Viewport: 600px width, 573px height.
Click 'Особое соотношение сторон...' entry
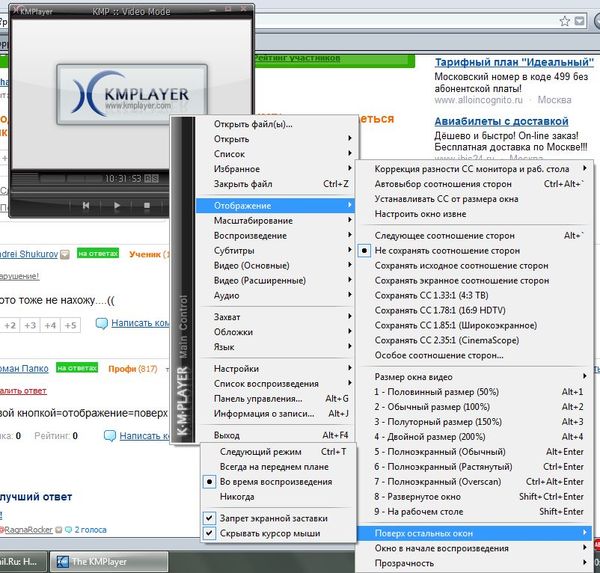474,355
